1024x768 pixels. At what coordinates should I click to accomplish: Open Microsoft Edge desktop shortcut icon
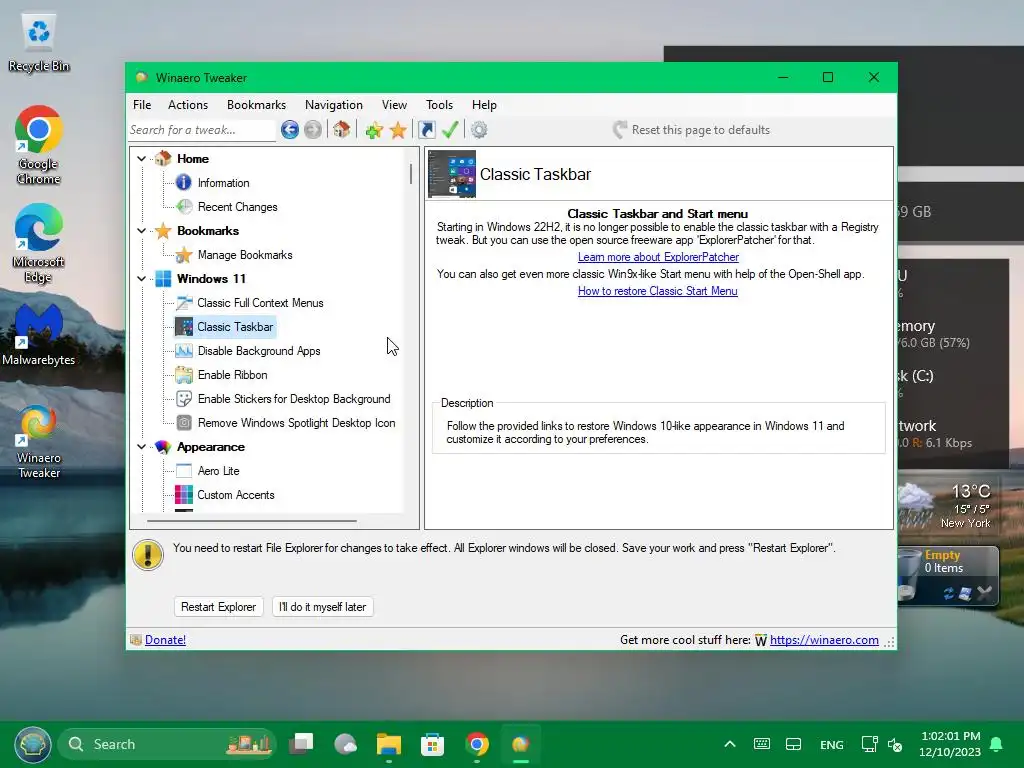click(x=38, y=227)
